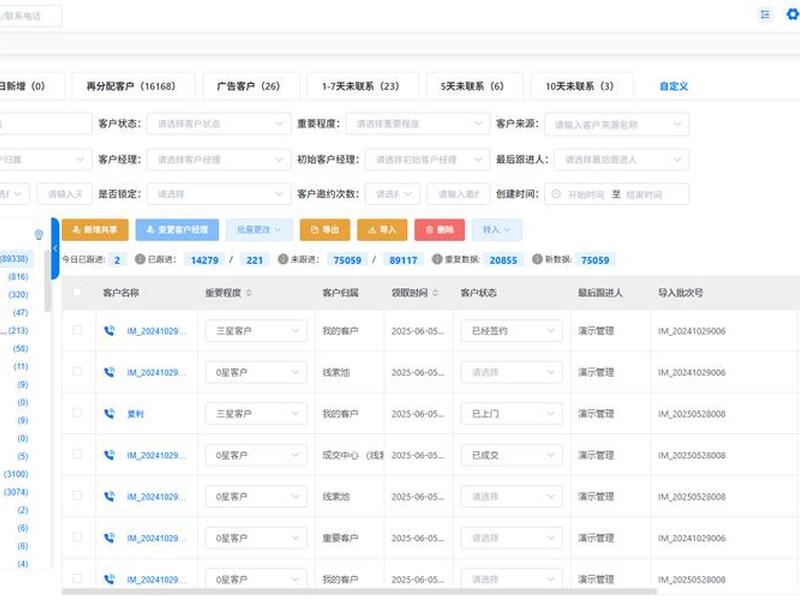This screenshot has height=600, width=800.
Task: Open the 客户来源 filter dropdown
Action: coord(617,124)
